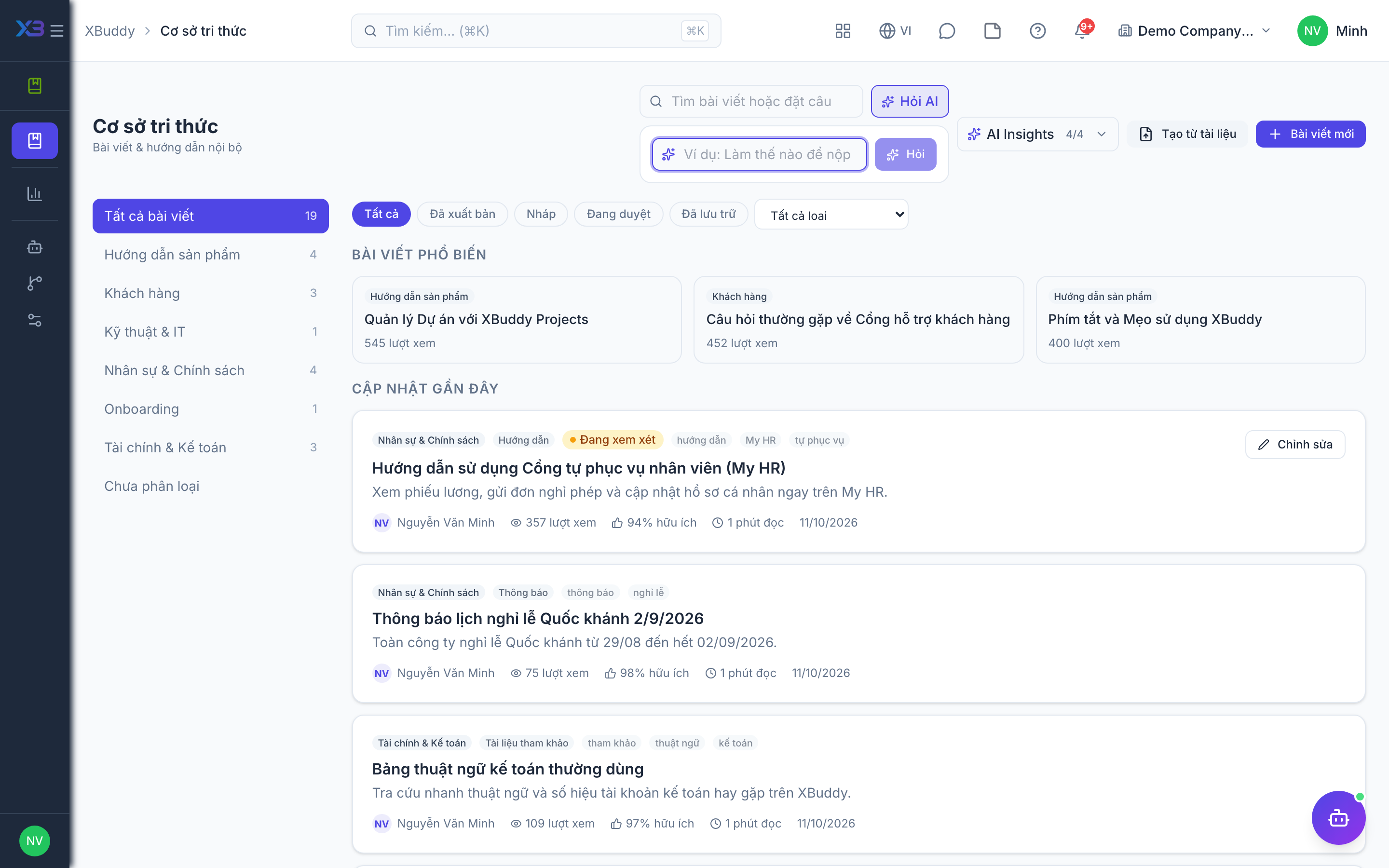Click the 'Hỏi' submit button
The image size is (1389, 868).
click(905, 154)
